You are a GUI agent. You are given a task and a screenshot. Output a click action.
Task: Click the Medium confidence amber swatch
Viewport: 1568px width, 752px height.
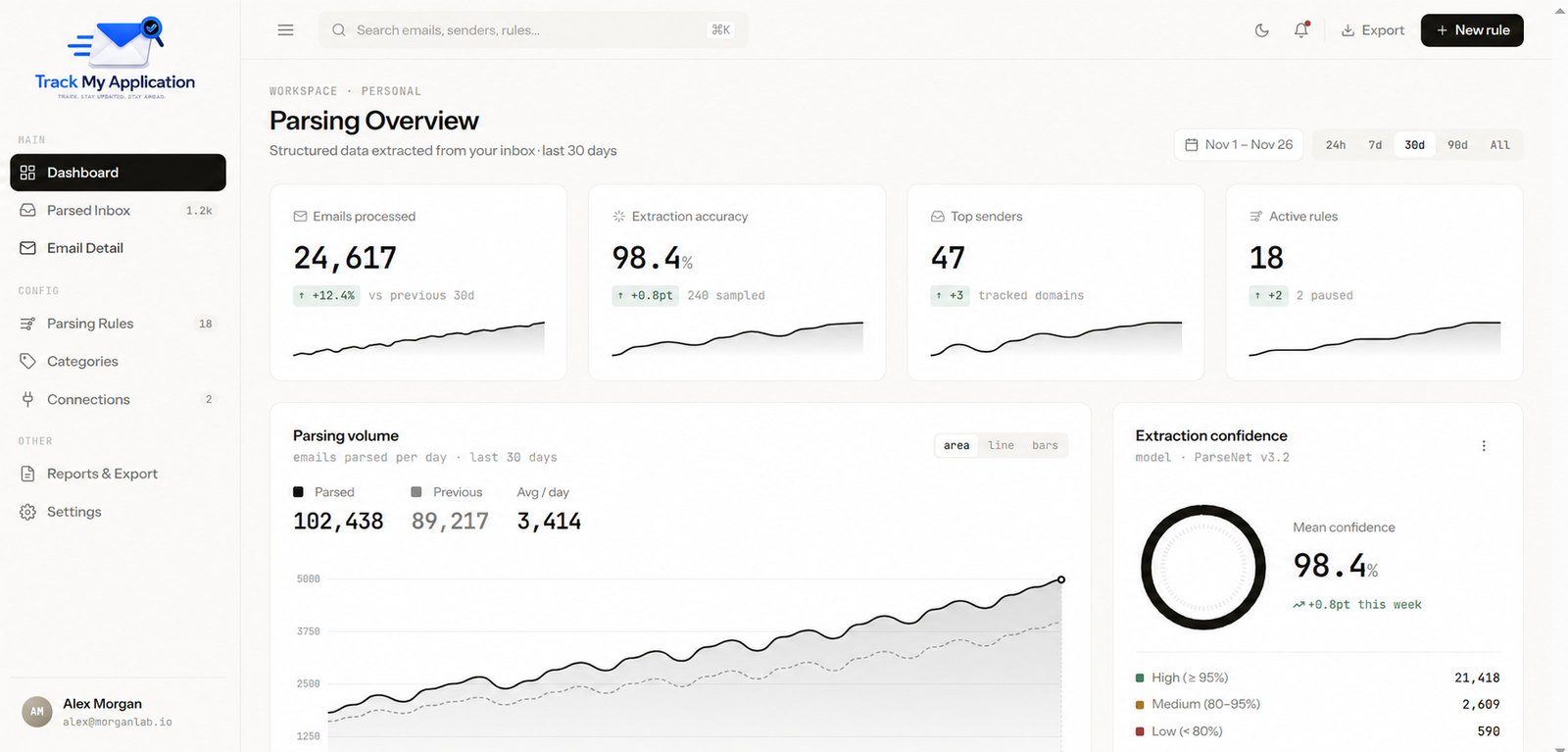(x=1140, y=705)
